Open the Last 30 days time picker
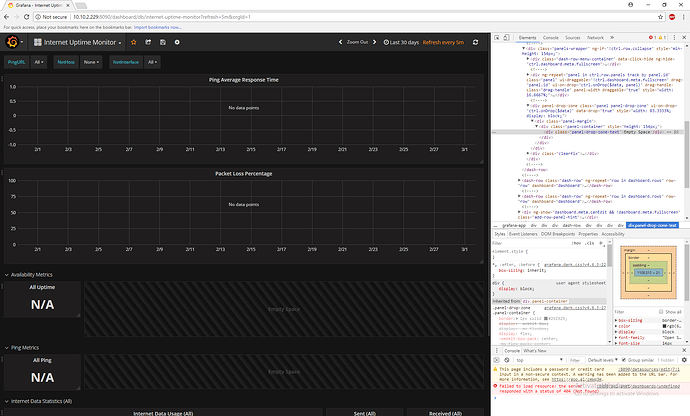 coord(401,42)
